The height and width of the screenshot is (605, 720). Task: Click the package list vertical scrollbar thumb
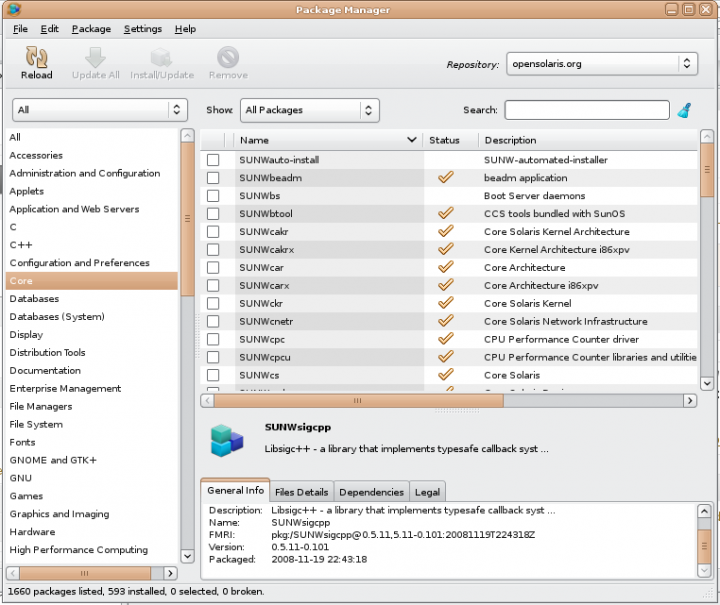pos(707,170)
